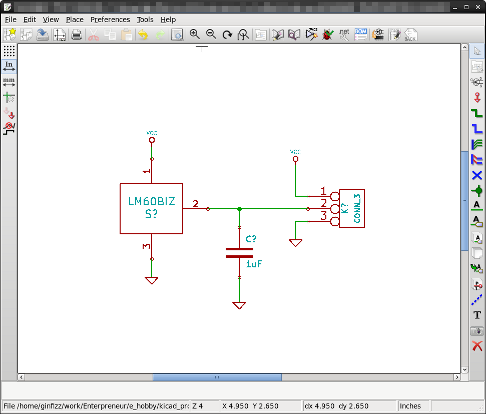The height and width of the screenshot is (414, 486).
Task: Select the hierarchical label tool
Action: pos(477,238)
